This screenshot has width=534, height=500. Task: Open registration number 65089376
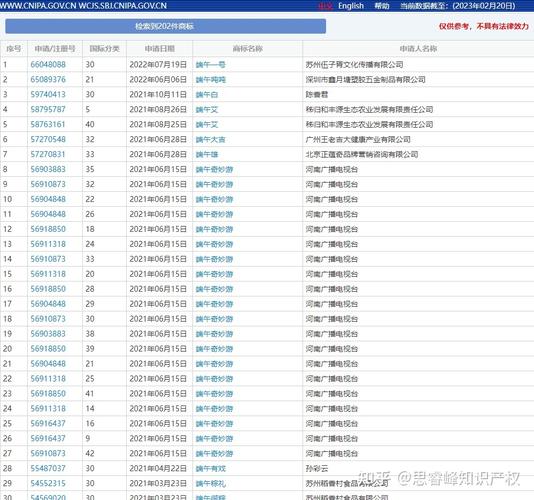48,79
